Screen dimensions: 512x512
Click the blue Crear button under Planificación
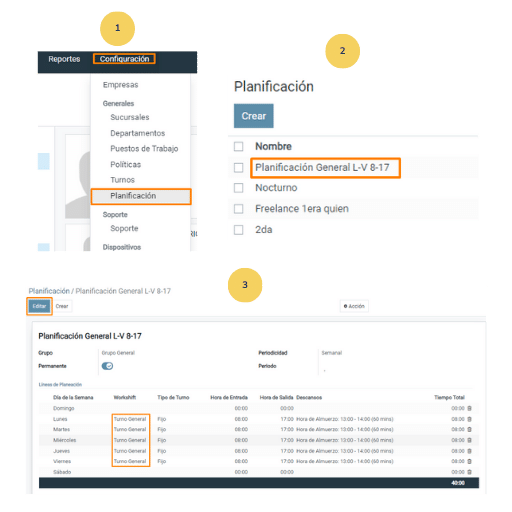pyautogui.click(x=254, y=116)
